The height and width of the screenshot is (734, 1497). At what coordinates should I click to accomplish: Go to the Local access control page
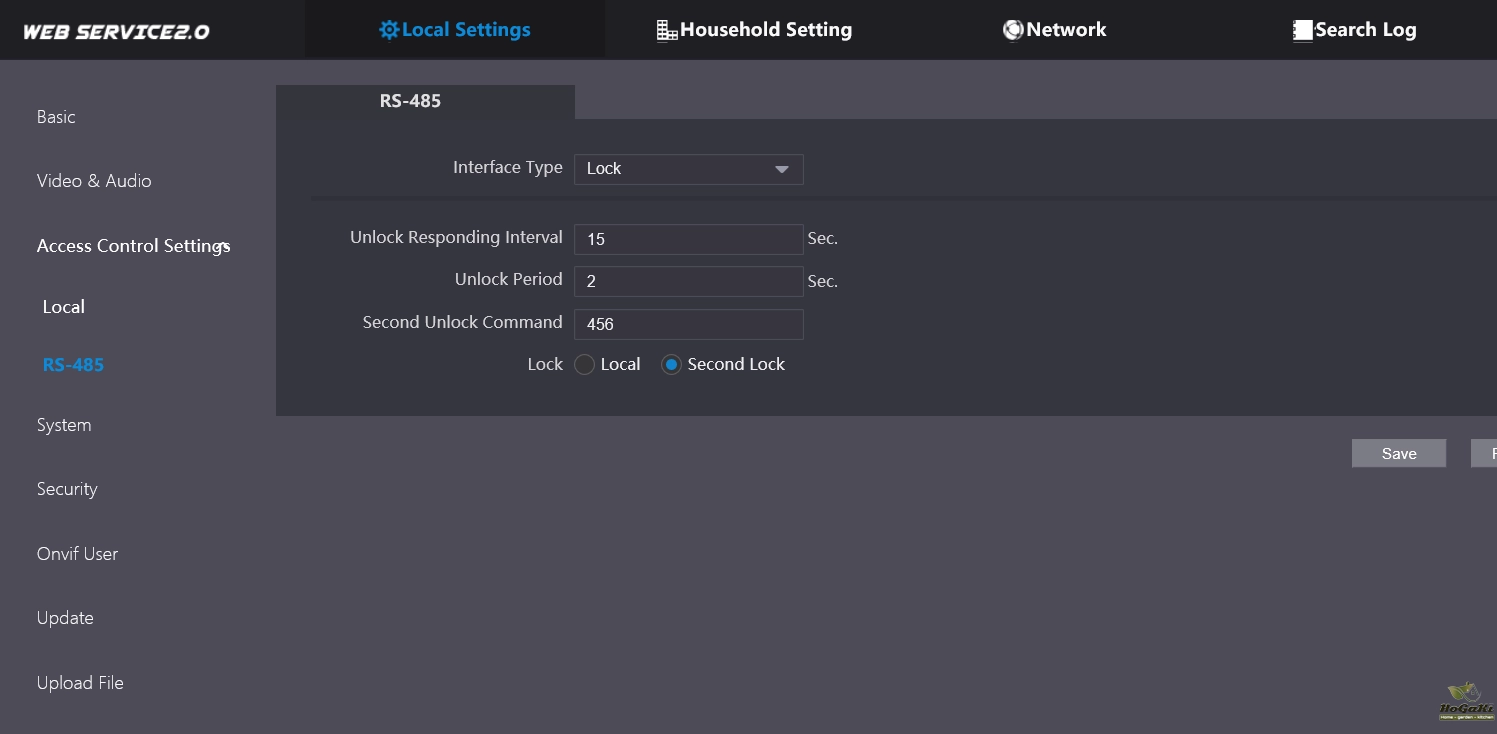pyautogui.click(x=64, y=307)
